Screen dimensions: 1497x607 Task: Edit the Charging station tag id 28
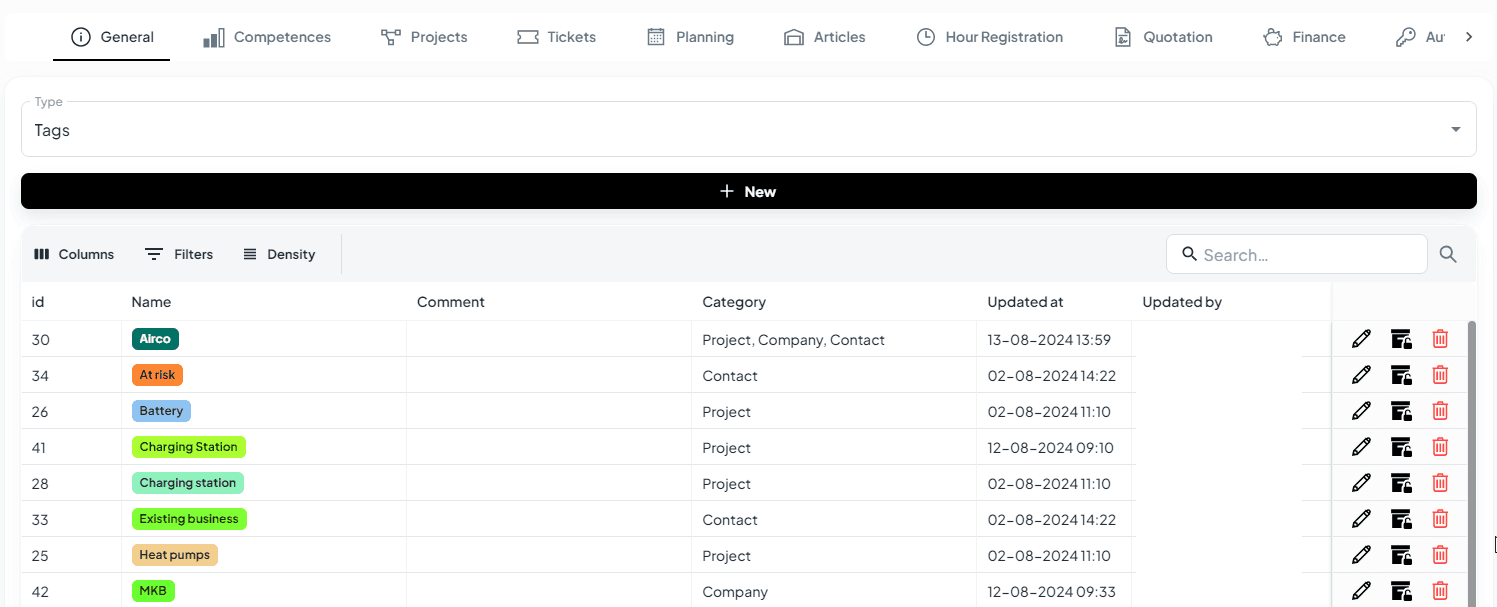pyautogui.click(x=1361, y=483)
